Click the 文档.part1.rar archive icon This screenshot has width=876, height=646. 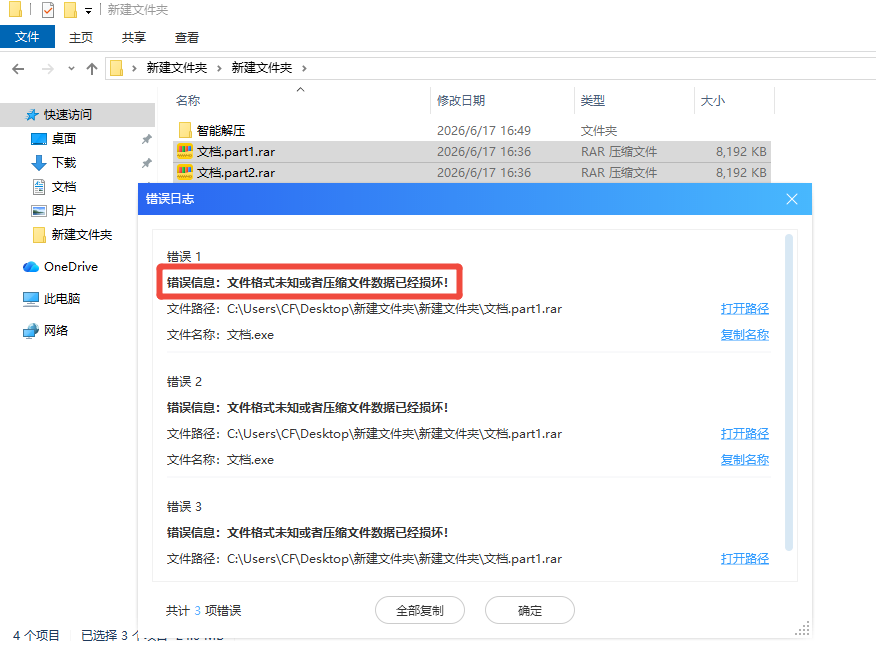pyautogui.click(x=185, y=151)
